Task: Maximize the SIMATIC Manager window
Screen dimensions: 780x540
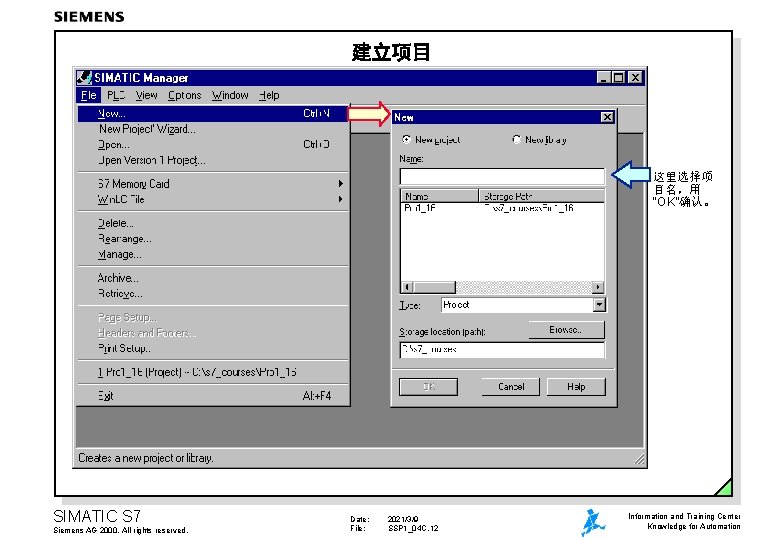Action: pyautogui.click(x=618, y=78)
